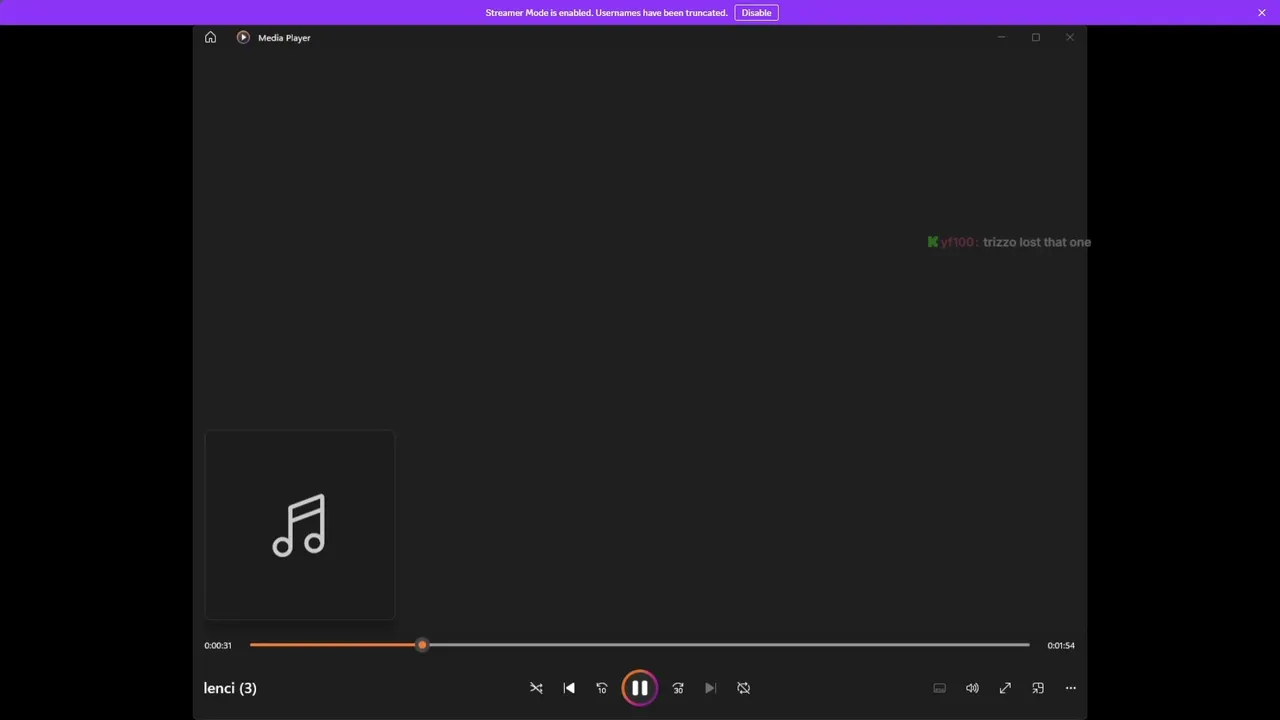Skip back 10 seconds
This screenshot has height=720, width=1280.
pyautogui.click(x=602, y=688)
